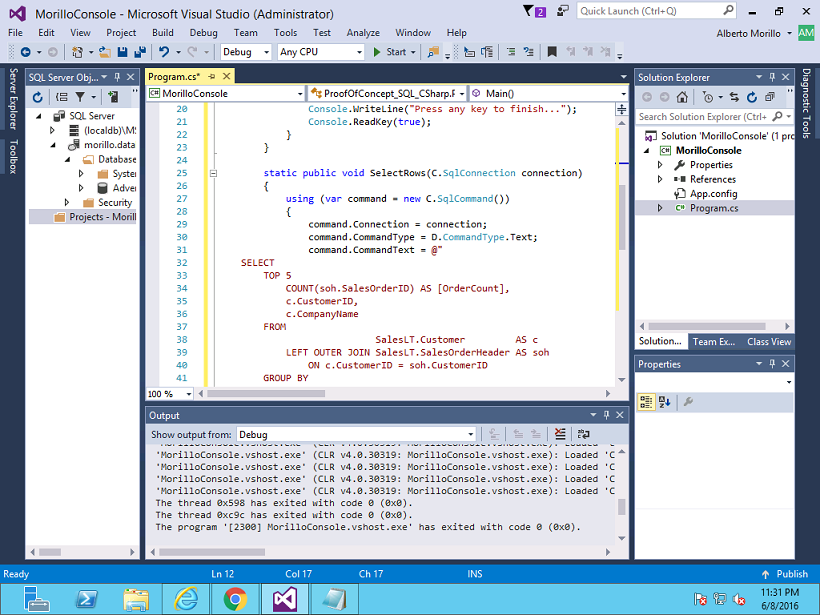Click the Categorized view icon in Properties
Screen dimensions: 820x615
(x=646, y=402)
